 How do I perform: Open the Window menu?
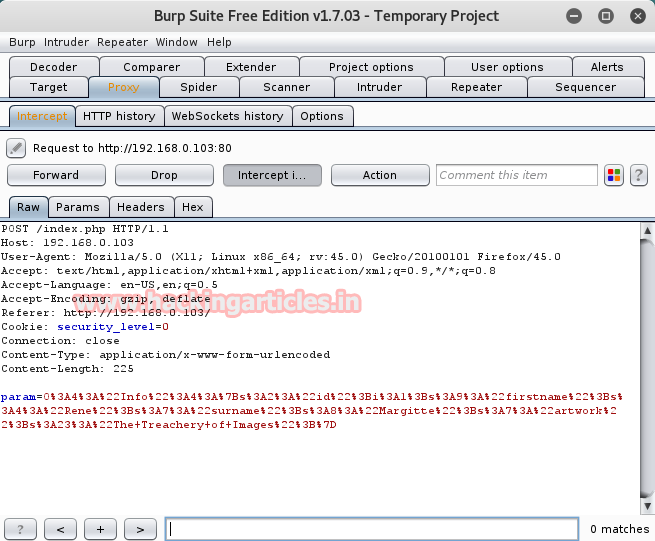coord(177,42)
